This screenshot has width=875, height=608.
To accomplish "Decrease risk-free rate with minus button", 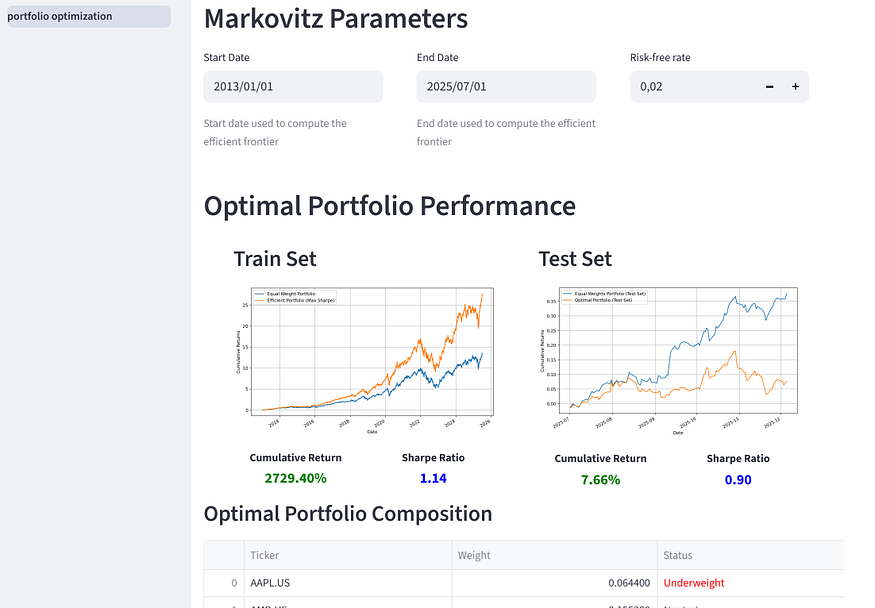I will point(770,87).
